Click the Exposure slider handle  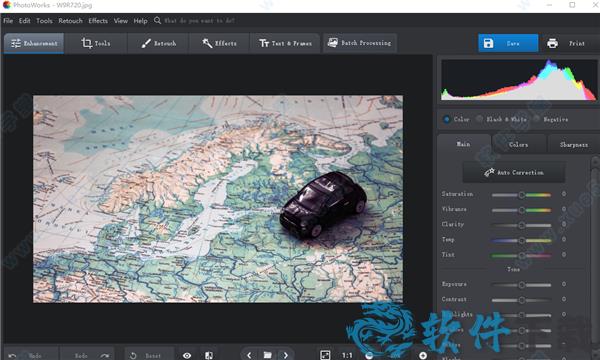pyautogui.click(x=522, y=285)
